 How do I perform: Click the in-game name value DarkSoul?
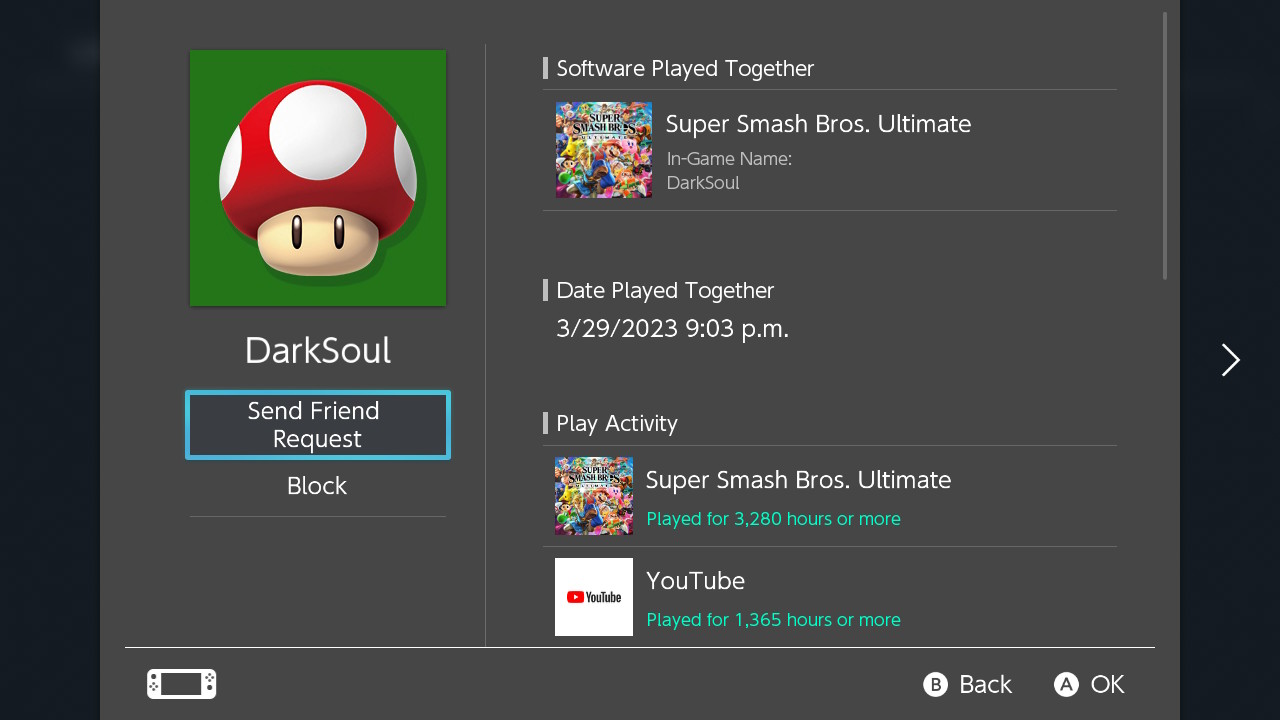(x=703, y=183)
